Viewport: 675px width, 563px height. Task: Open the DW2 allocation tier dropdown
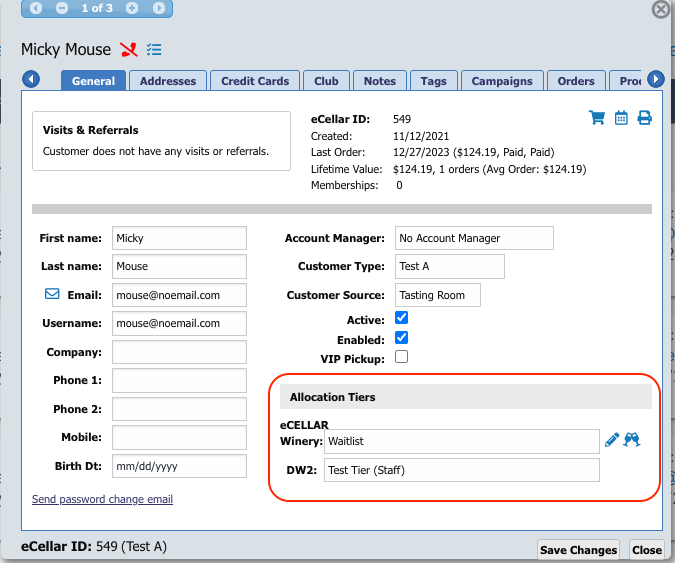point(461,470)
